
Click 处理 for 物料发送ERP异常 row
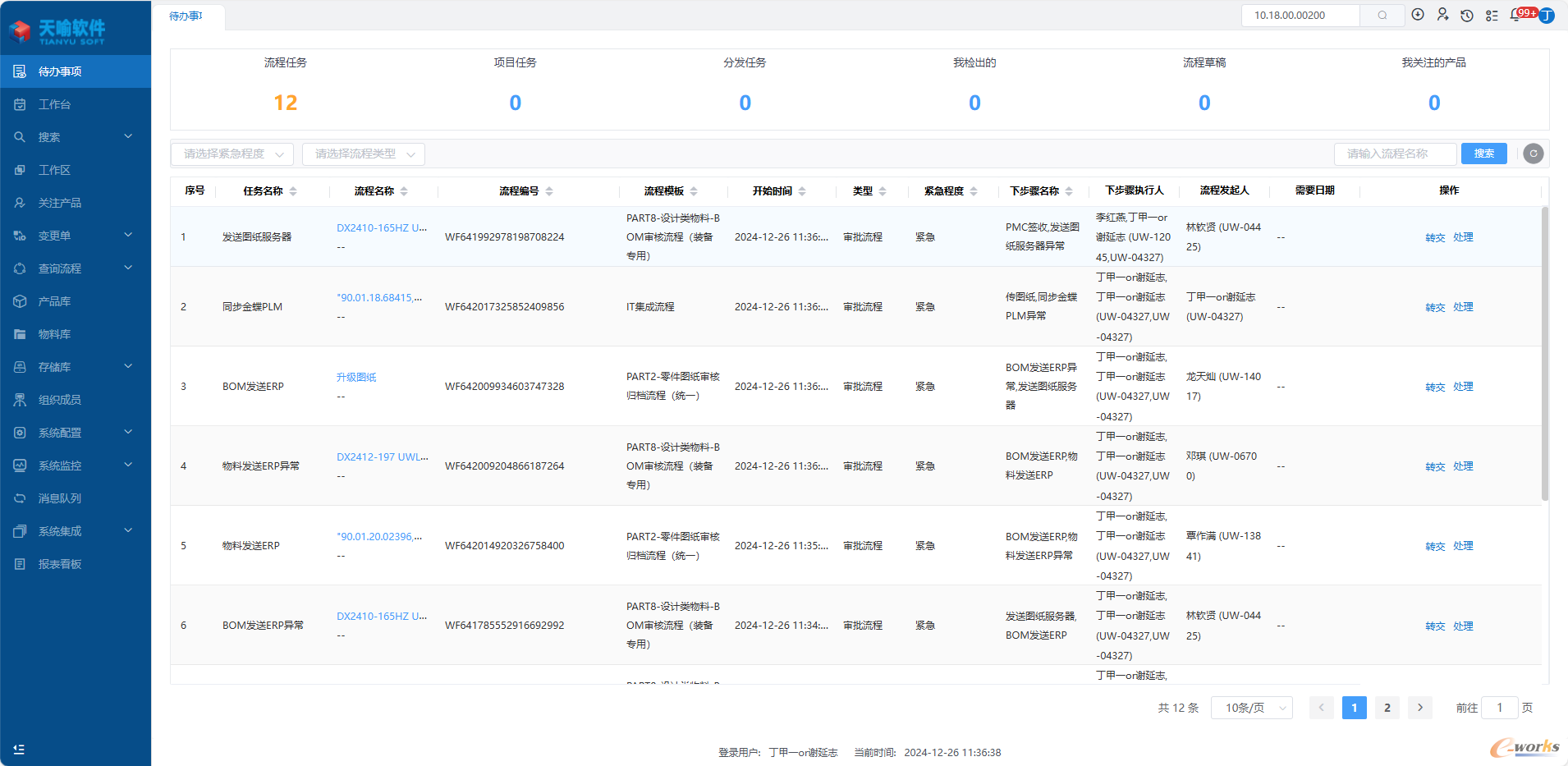[x=1463, y=466]
